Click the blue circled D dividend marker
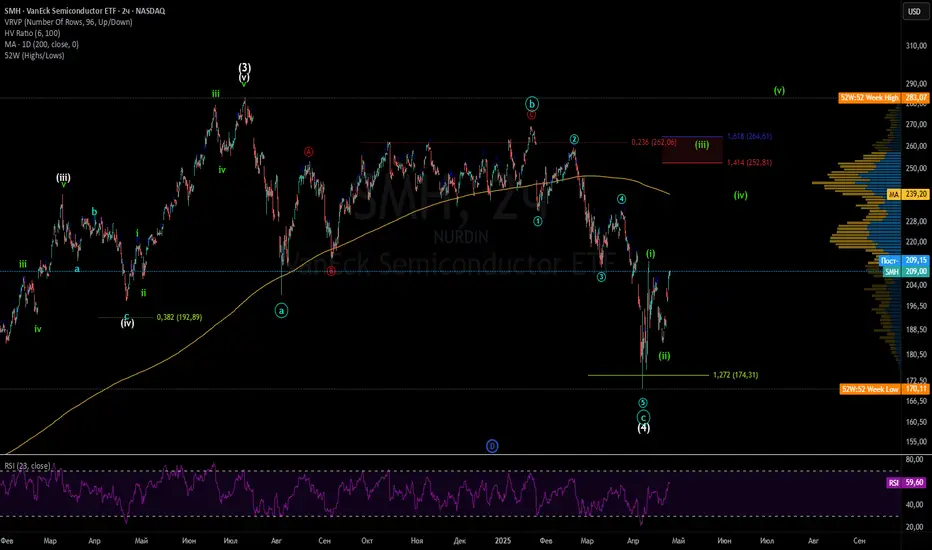Image resolution: width=932 pixels, height=550 pixels. [x=492, y=446]
